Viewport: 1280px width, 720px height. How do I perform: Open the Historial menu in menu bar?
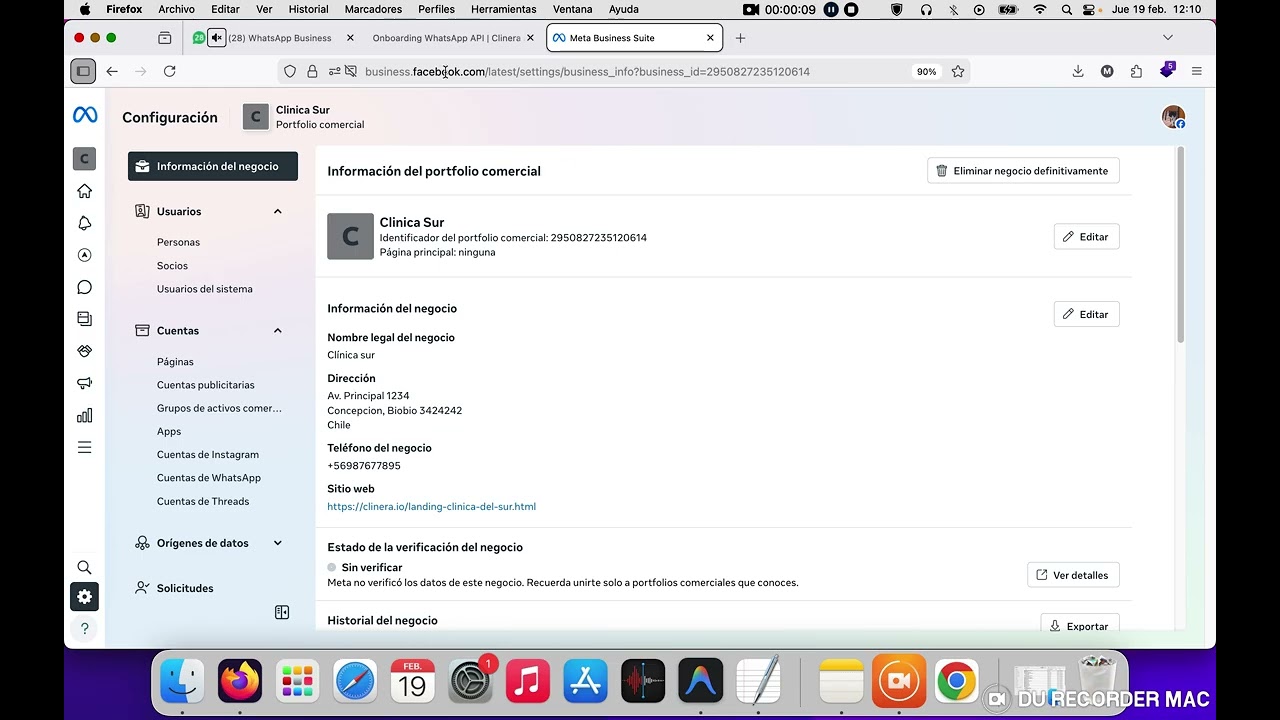click(308, 9)
